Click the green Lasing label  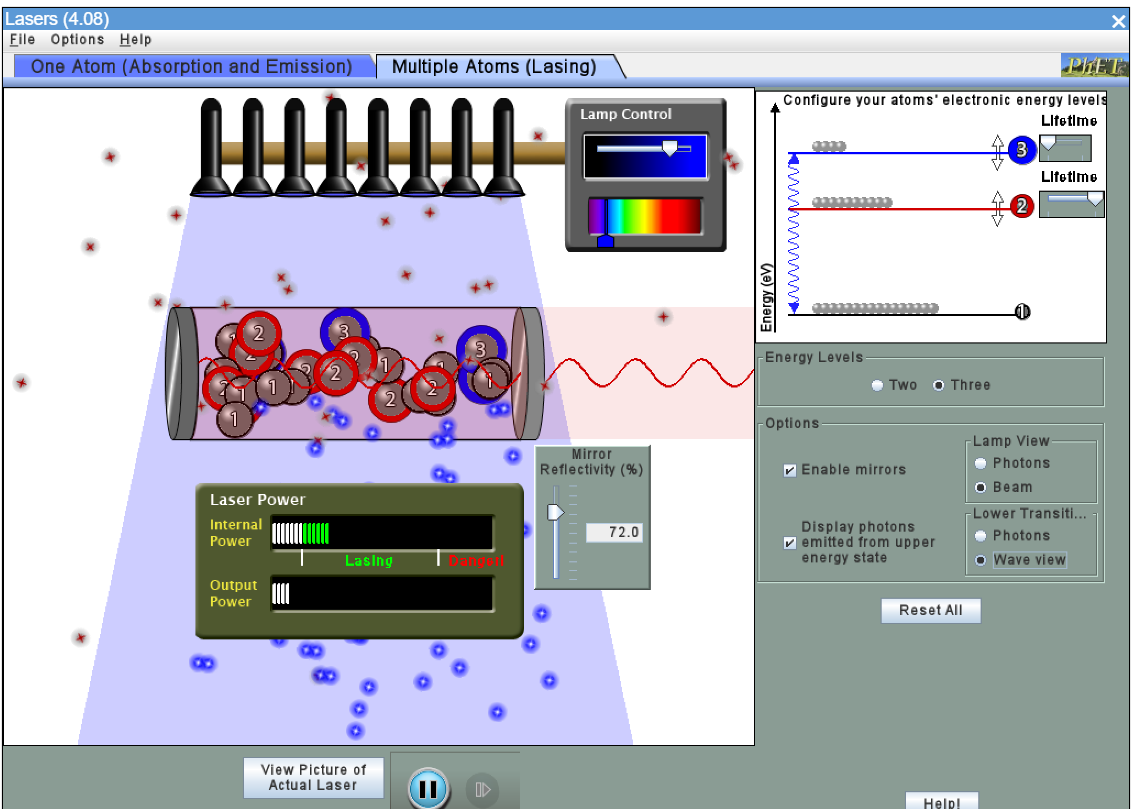pos(369,561)
